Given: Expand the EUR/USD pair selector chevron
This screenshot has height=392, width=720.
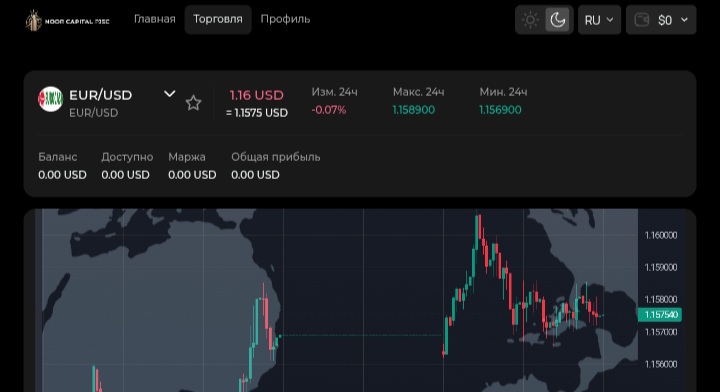Looking at the screenshot, I should click(x=169, y=94).
